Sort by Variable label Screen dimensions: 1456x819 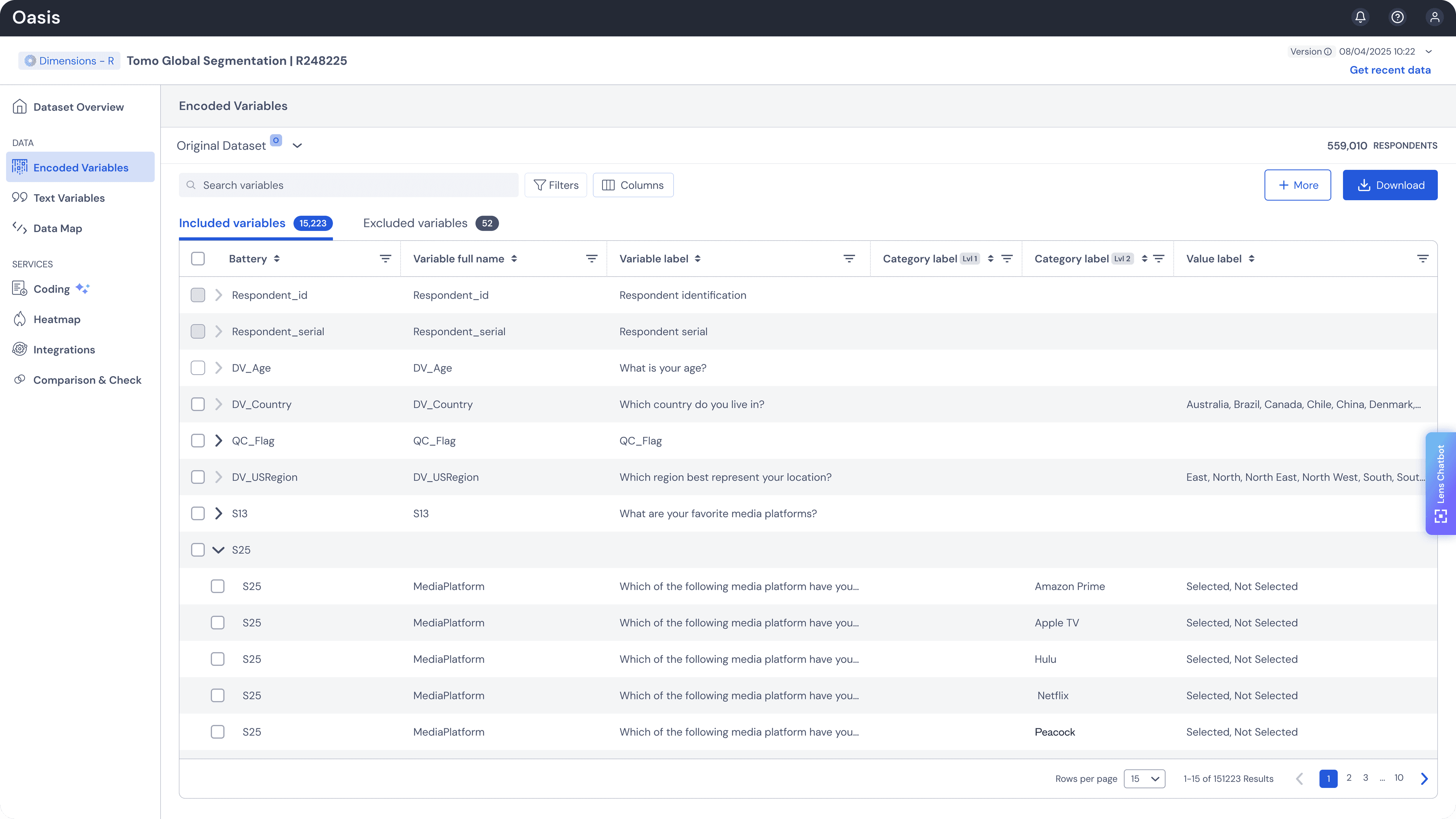pyautogui.click(x=698, y=259)
